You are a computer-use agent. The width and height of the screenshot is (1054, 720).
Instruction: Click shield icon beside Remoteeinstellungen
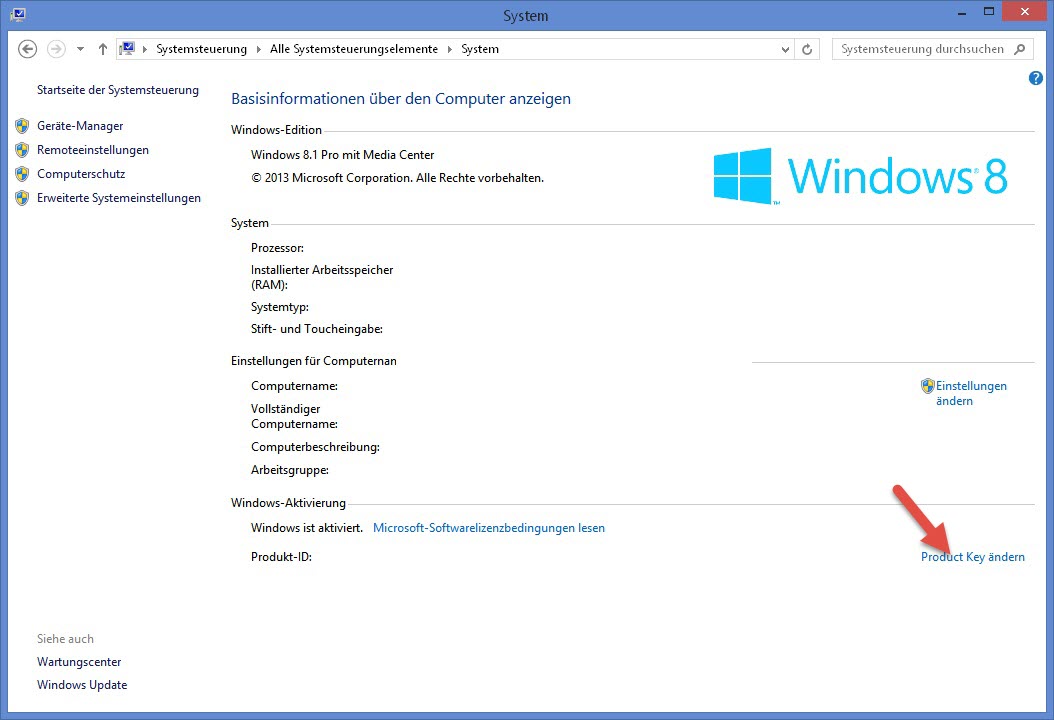[x=22, y=150]
